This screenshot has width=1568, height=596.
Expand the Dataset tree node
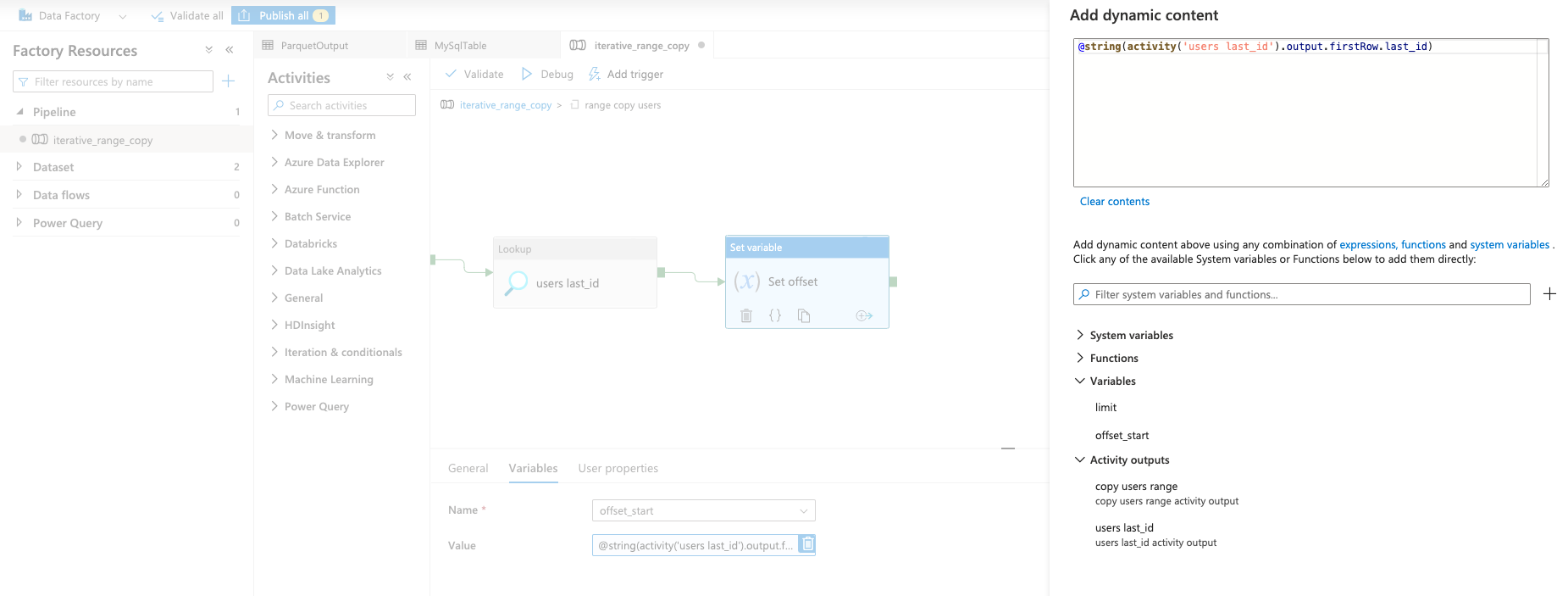click(19, 167)
